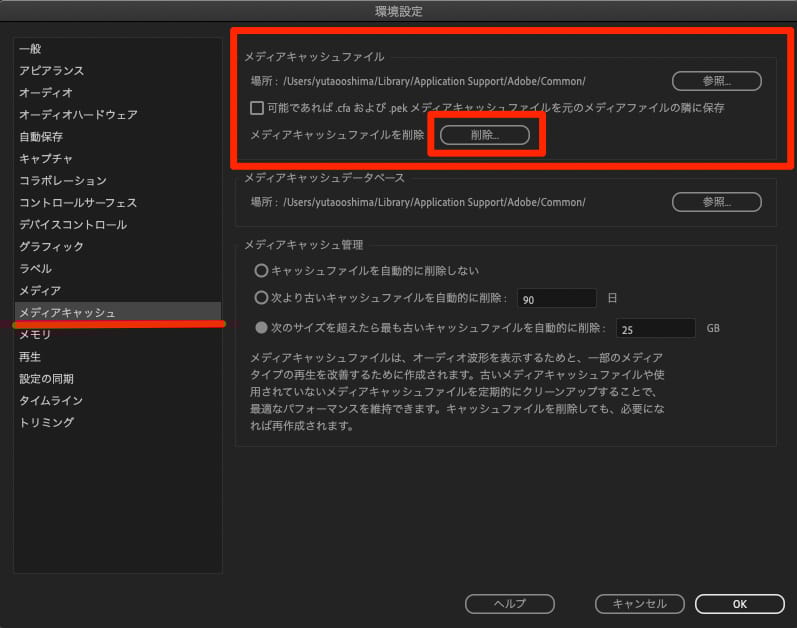The width and height of the screenshot is (797, 628).
Task: Open the オーディオ settings category
Action: [46, 92]
